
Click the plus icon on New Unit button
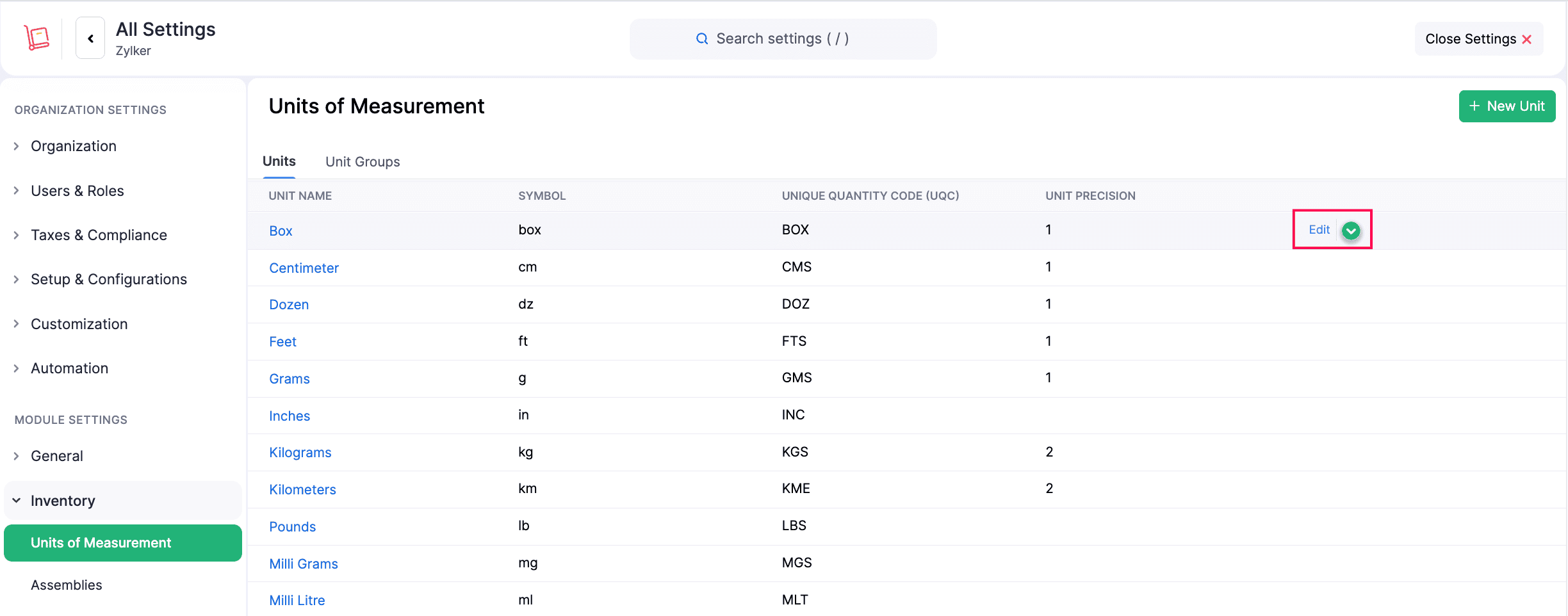pos(1475,106)
